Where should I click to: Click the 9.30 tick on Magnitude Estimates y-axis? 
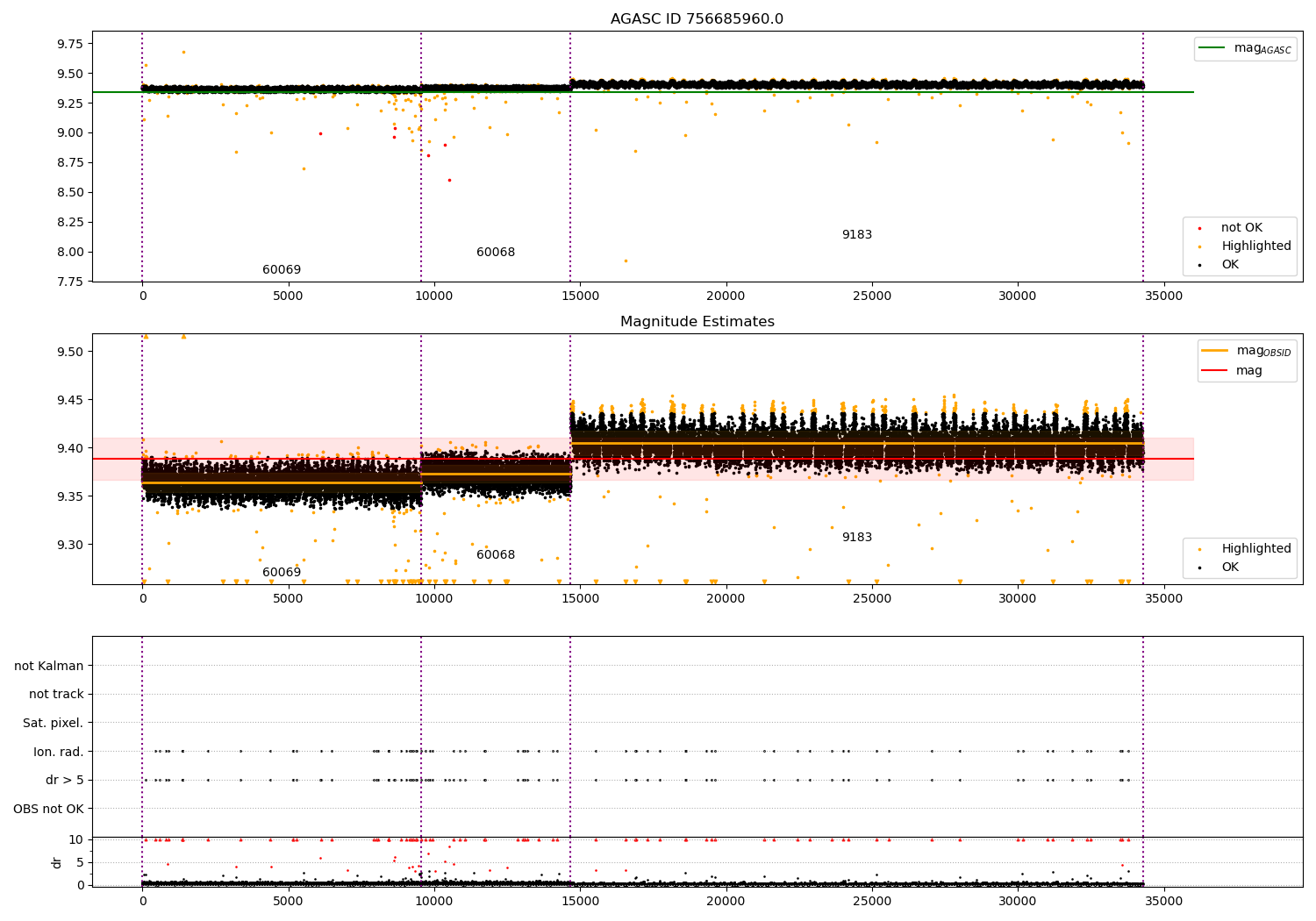[69, 545]
